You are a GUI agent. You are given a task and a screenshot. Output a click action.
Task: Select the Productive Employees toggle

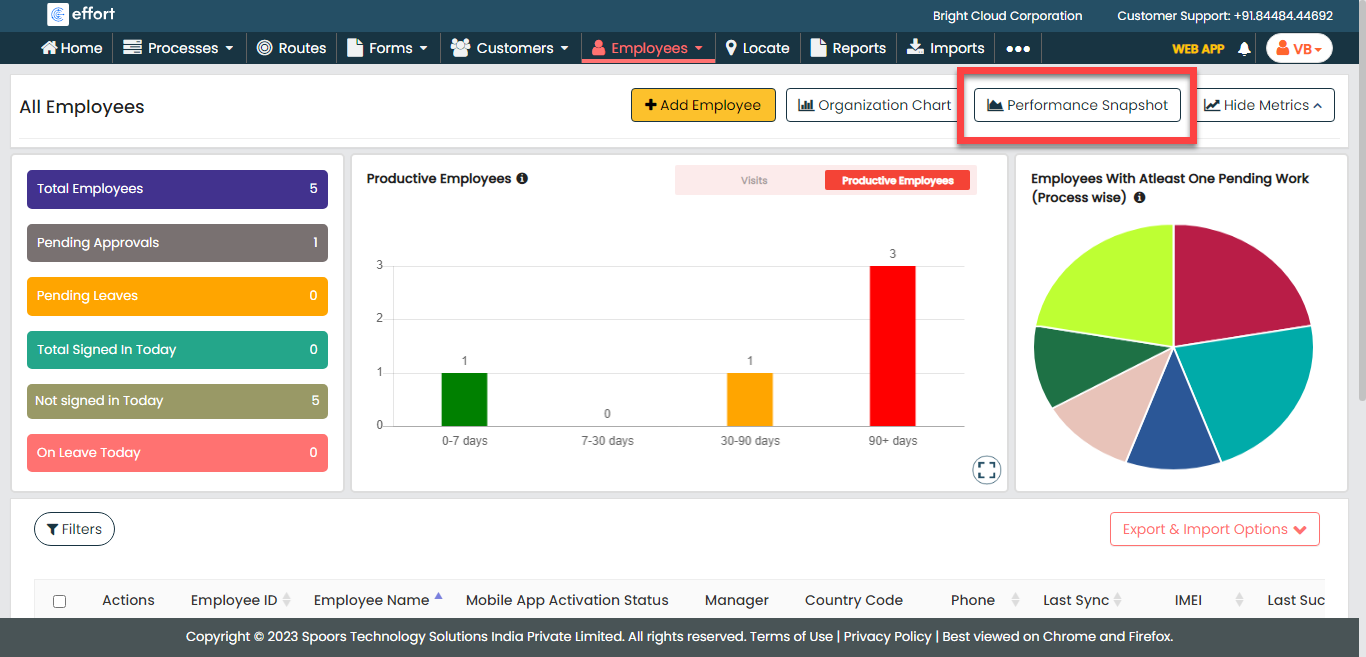click(897, 181)
